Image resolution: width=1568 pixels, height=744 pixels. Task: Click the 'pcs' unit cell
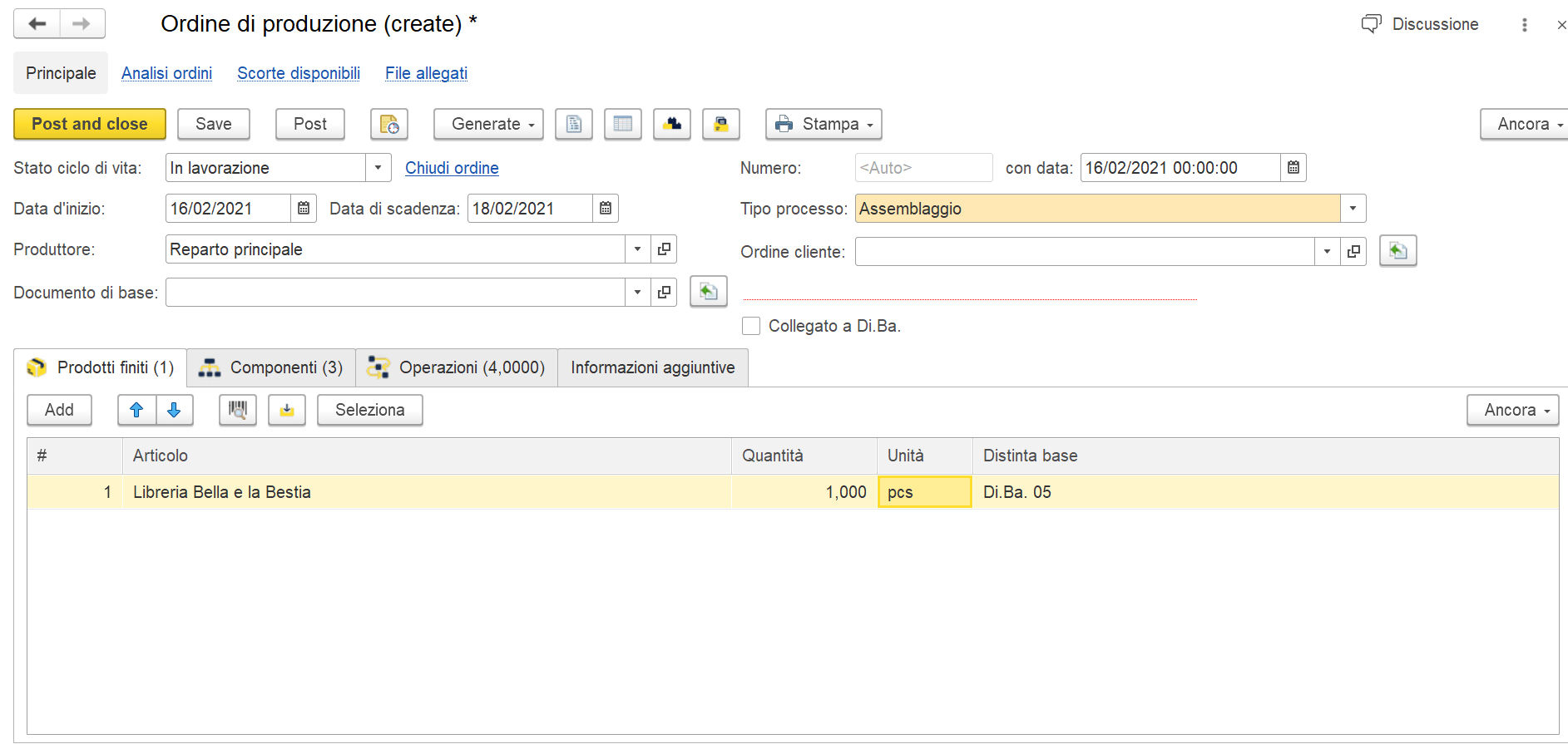(925, 492)
